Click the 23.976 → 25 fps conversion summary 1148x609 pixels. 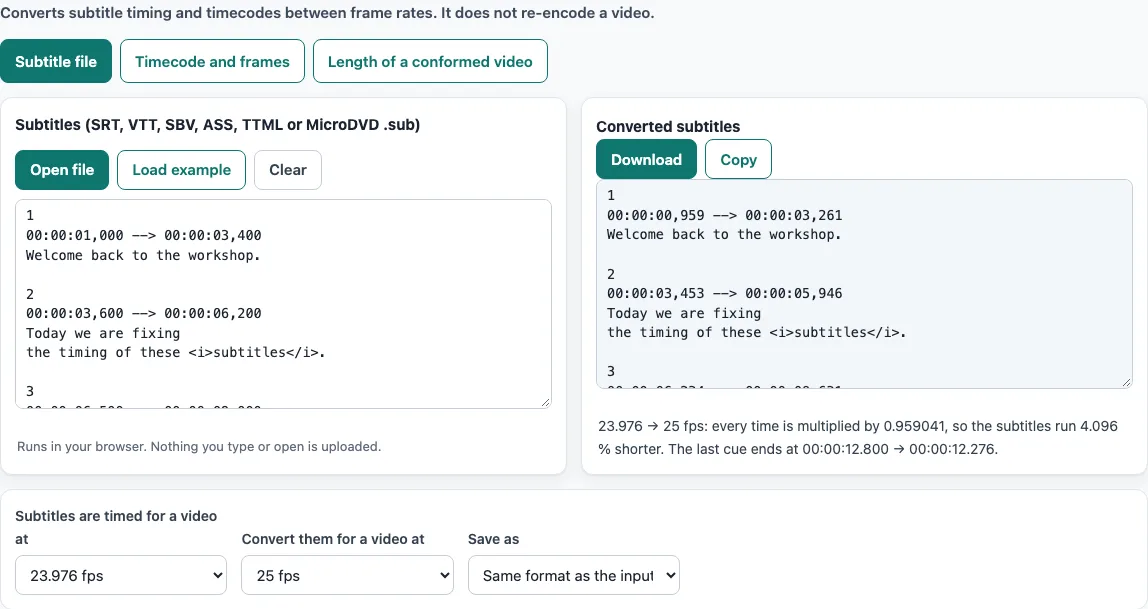(858, 437)
